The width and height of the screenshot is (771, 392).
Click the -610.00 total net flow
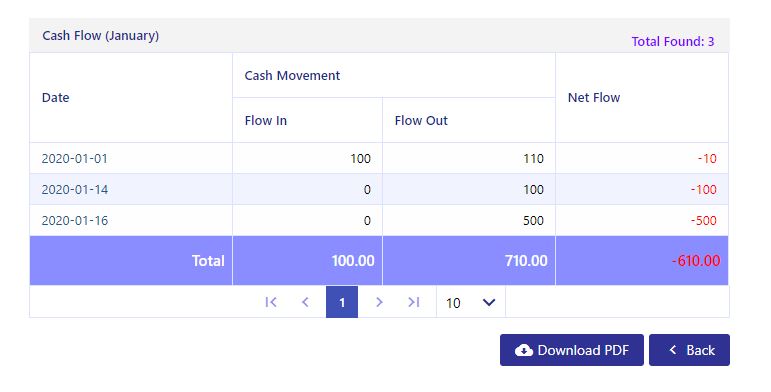(x=696, y=261)
